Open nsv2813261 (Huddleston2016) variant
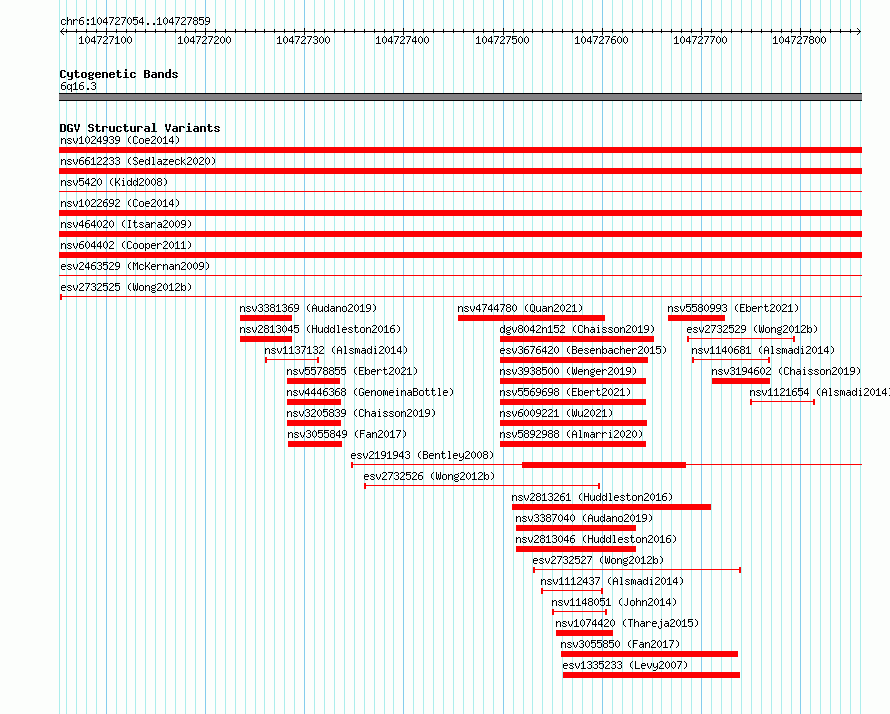Image resolution: width=890 pixels, height=714 pixels. (592, 497)
